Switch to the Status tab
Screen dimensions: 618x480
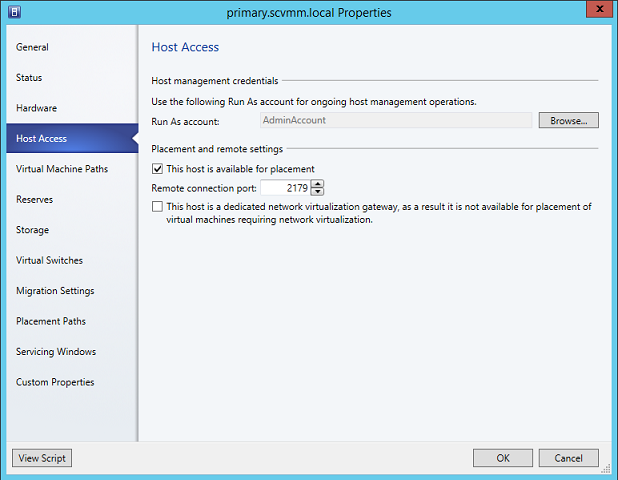click(x=30, y=77)
